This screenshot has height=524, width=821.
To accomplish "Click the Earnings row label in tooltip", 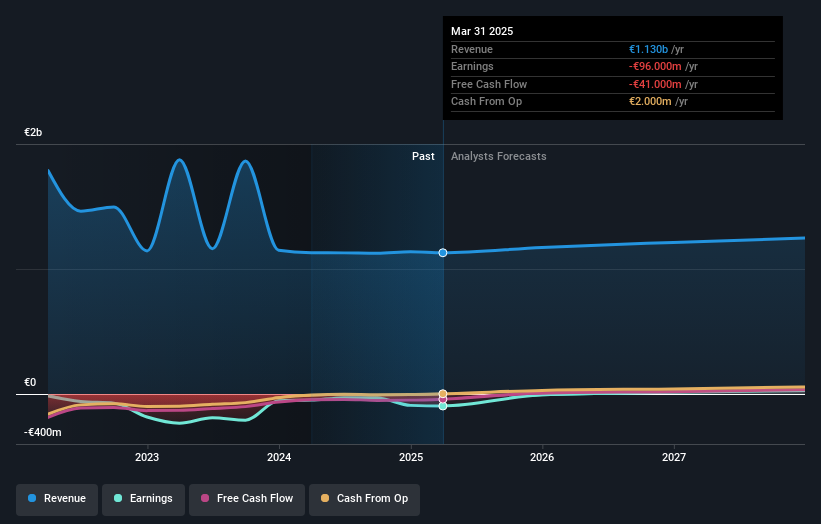I will click(x=472, y=66).
